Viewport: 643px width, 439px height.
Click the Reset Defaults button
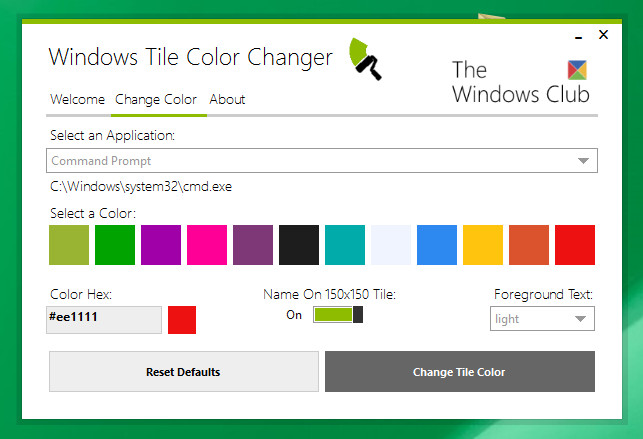[x=184, y=371]
